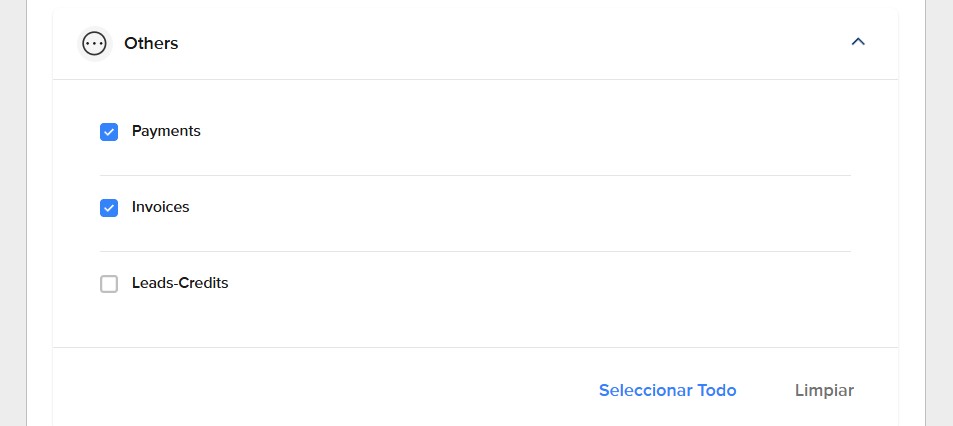The width and height of the screenshot is (953, 426).
Task: Uncheck the Payments checkbox
Action: coord(109,132)
